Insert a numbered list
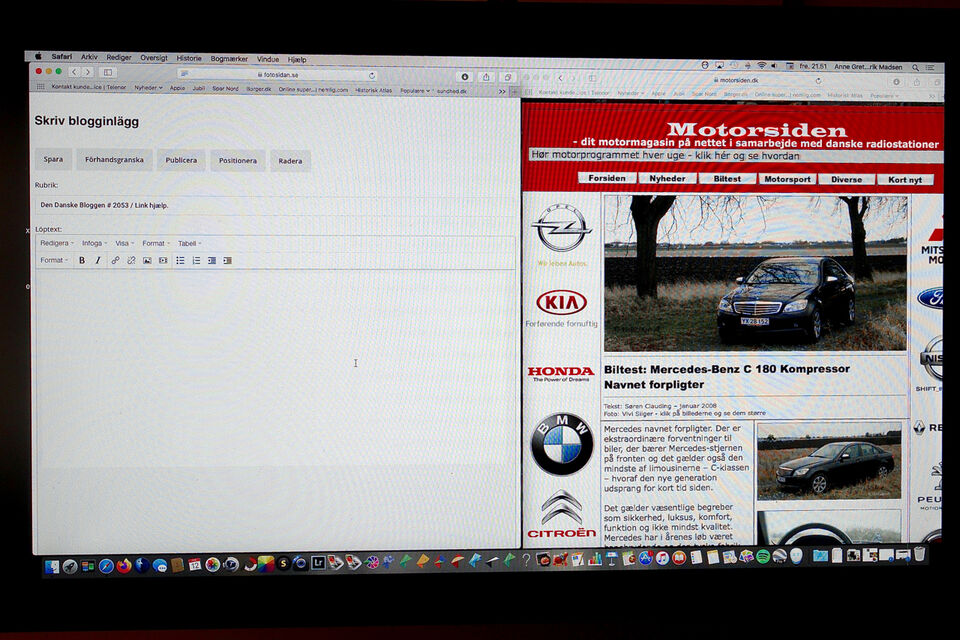This screenshot has width=960, height=640. tap(196, 260)
